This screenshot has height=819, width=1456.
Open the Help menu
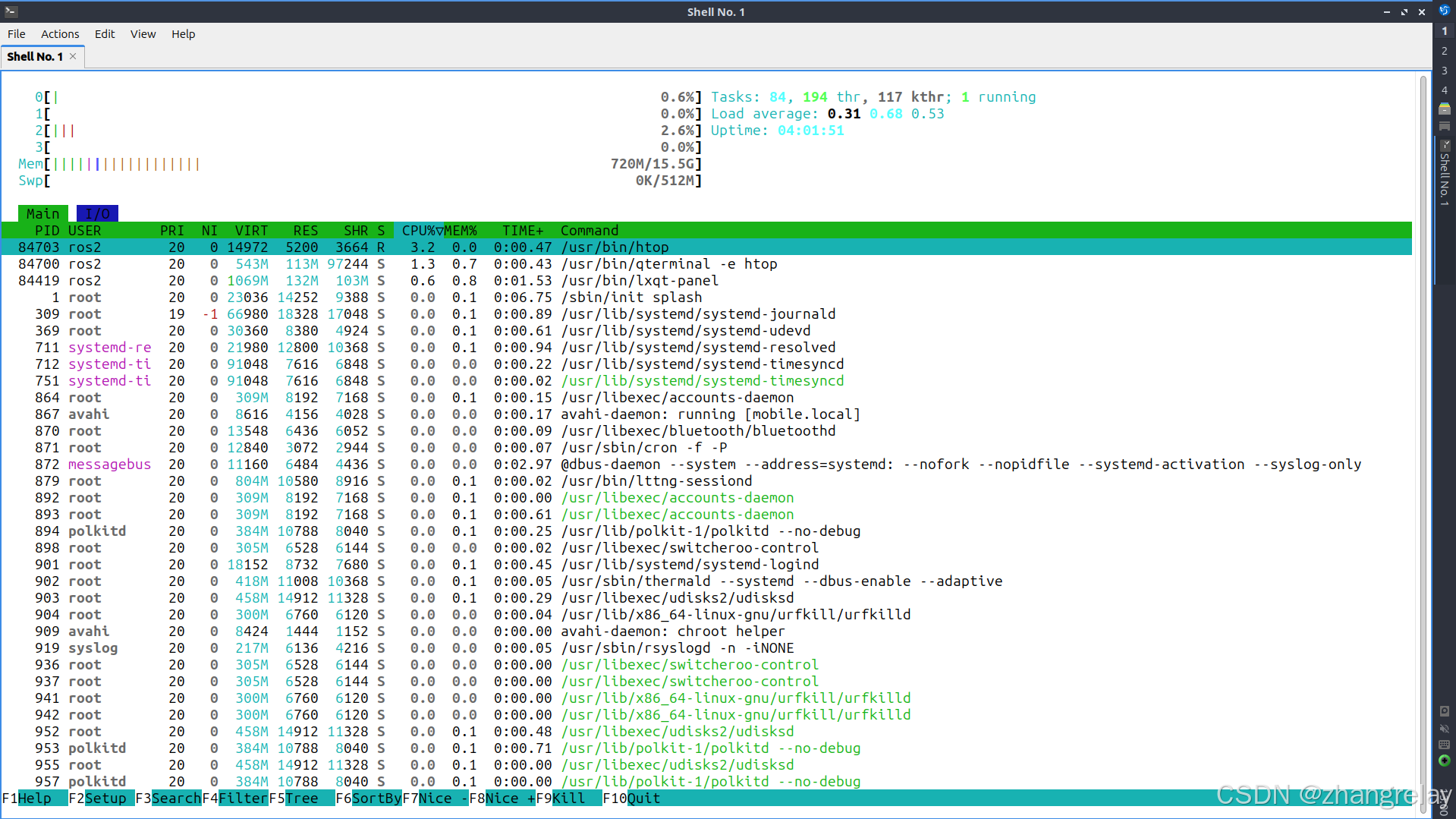(x=183, y=34)
